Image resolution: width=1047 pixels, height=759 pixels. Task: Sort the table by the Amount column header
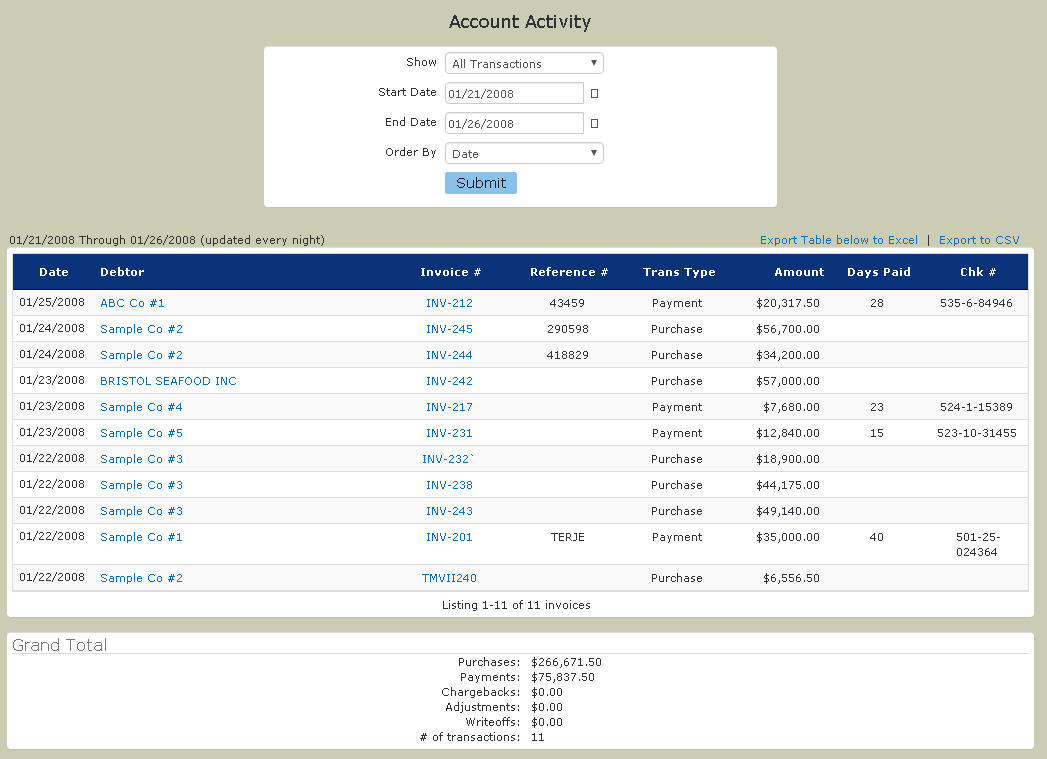coord(799,272)
